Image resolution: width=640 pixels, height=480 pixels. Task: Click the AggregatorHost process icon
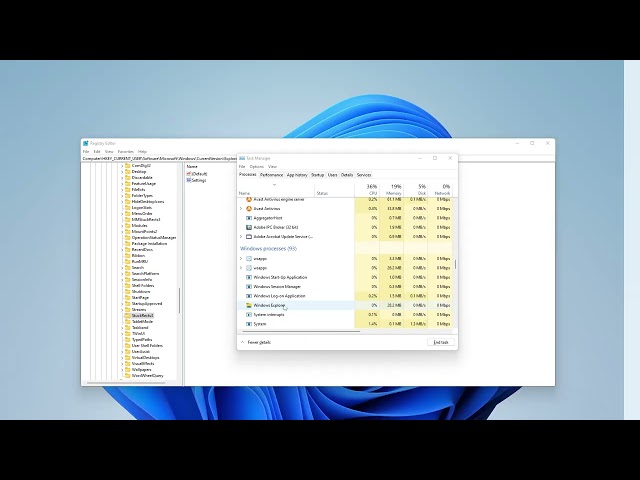249,218
